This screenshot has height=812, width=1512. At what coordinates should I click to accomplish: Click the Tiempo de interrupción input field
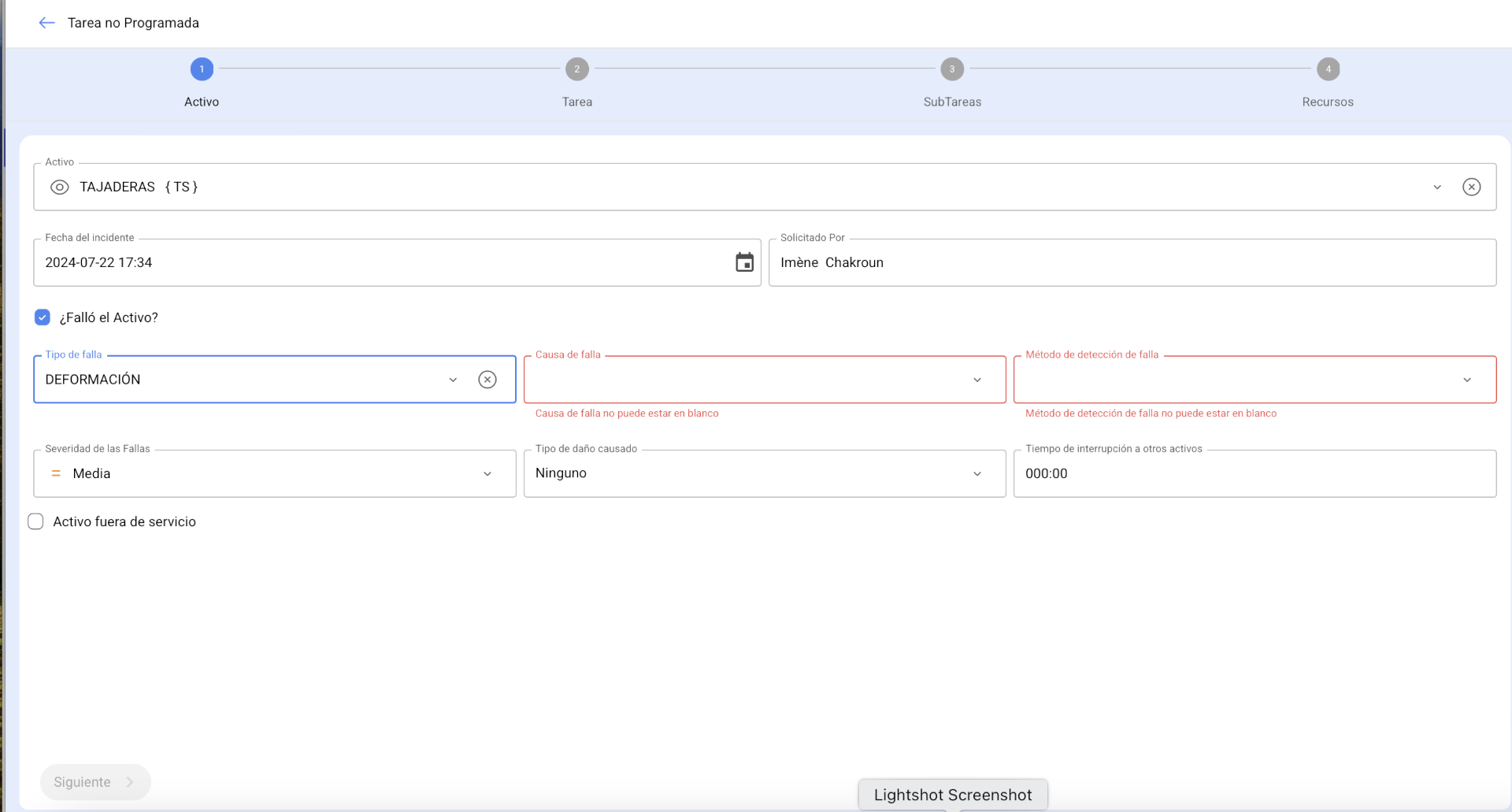1254,473
